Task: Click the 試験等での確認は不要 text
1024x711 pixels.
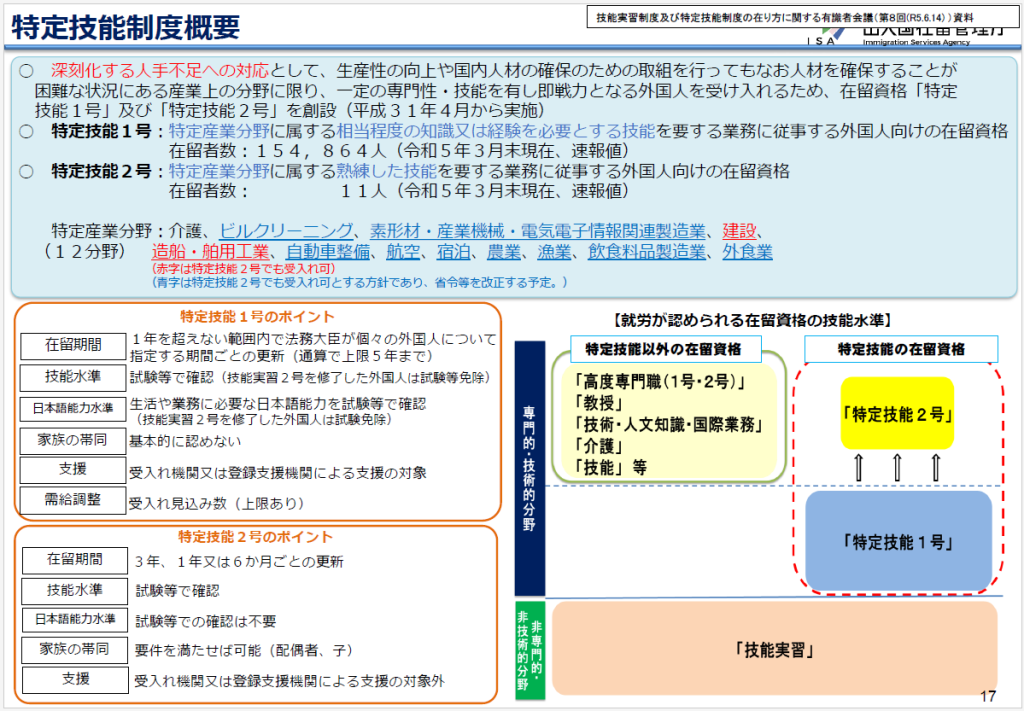Action: pyautogui.click(x=206, y=621)
